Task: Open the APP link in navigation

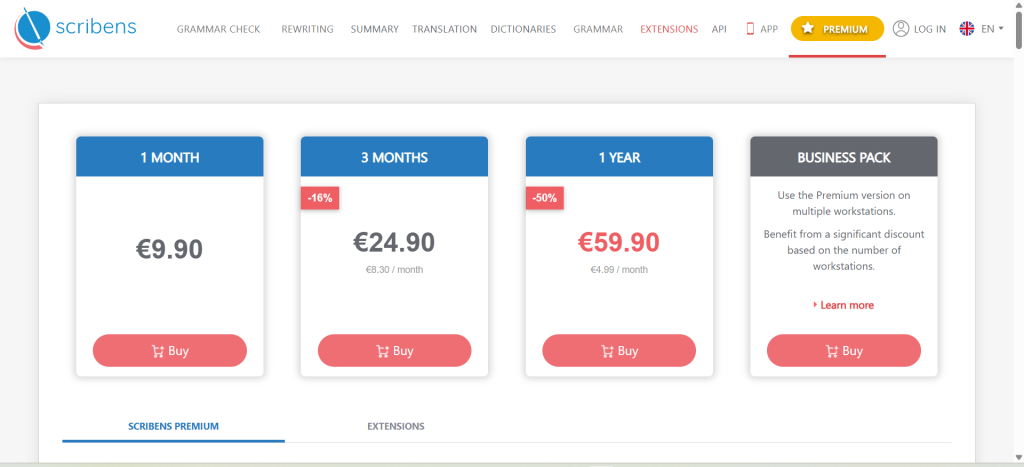Action: [769, 29]
